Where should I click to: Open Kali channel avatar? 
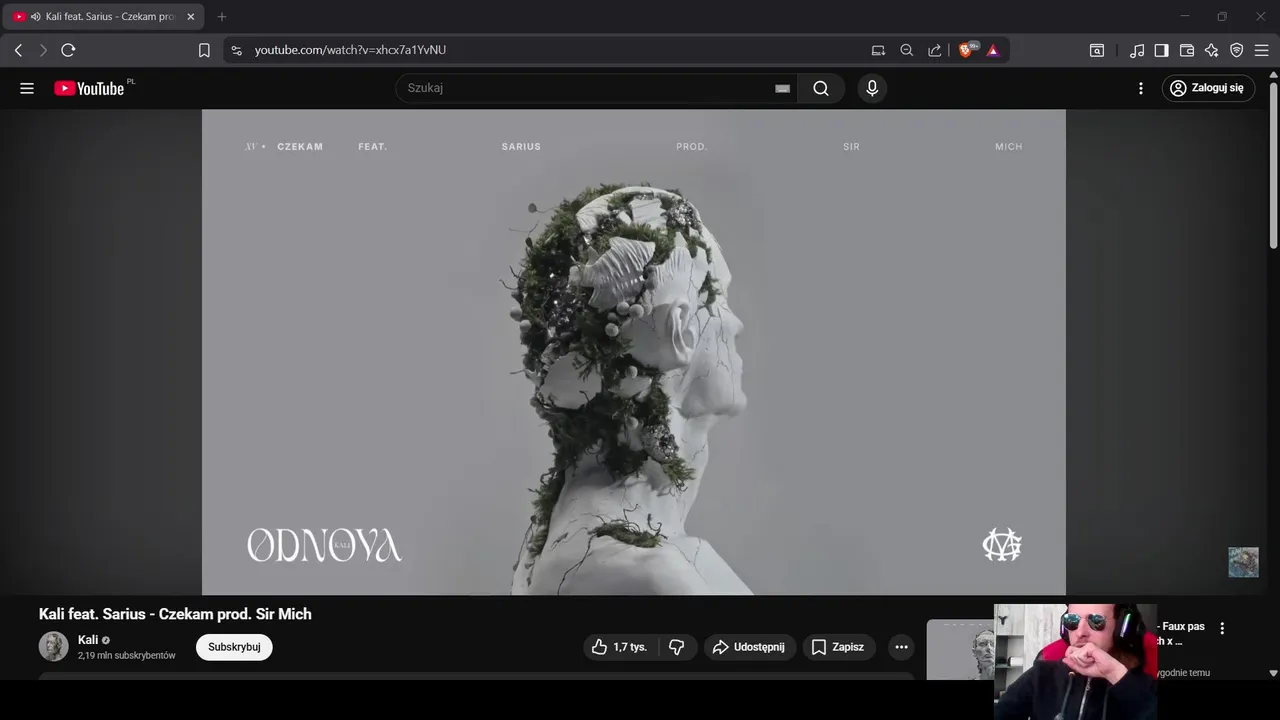[54, 647]
